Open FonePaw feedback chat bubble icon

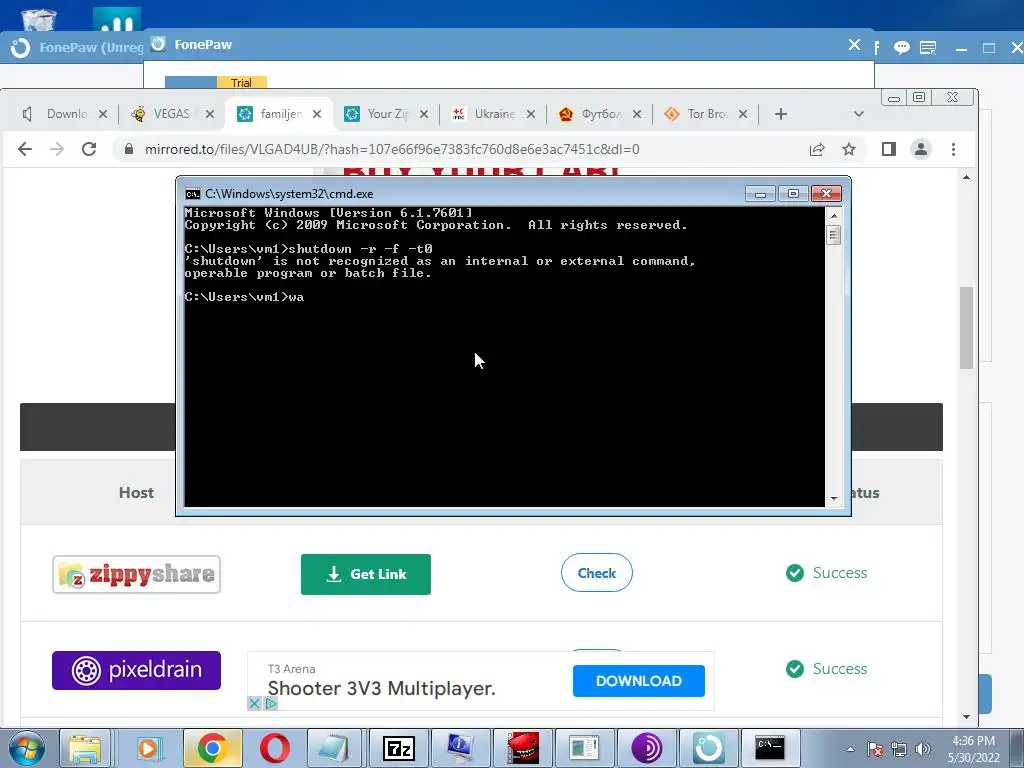tap(902, 48)
